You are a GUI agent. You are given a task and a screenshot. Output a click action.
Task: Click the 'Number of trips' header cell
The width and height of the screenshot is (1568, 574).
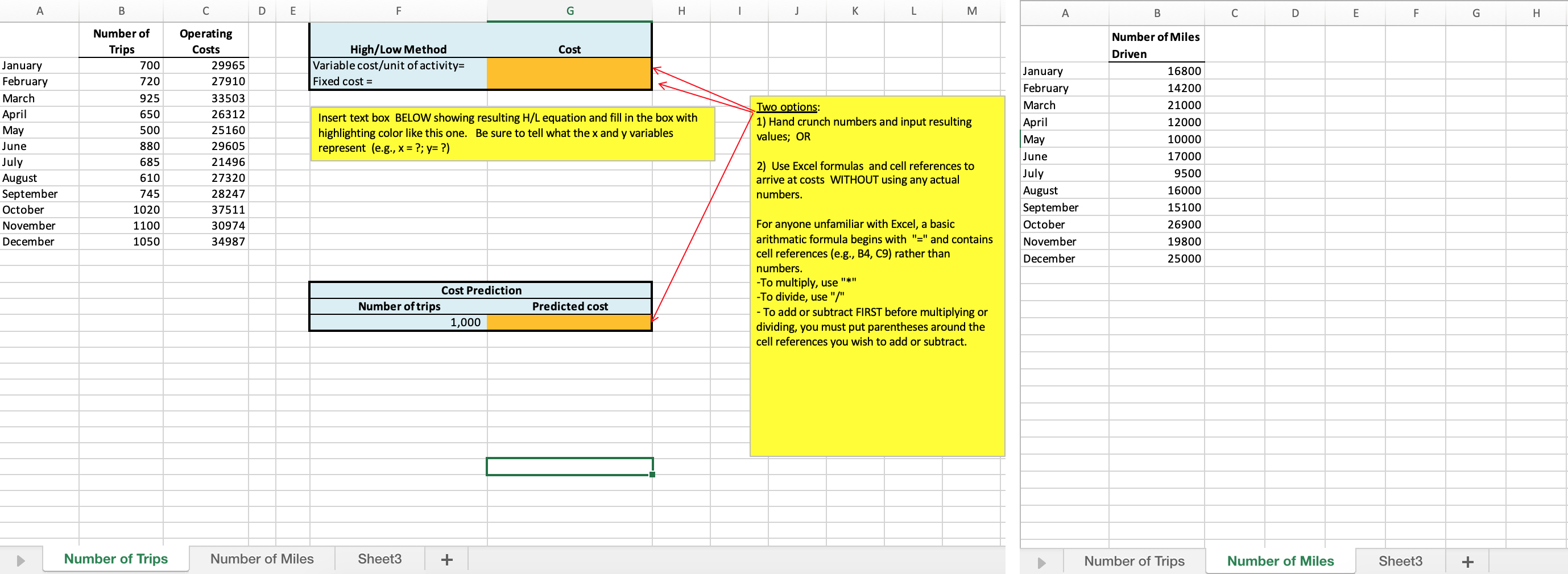(x=399, y=306)
